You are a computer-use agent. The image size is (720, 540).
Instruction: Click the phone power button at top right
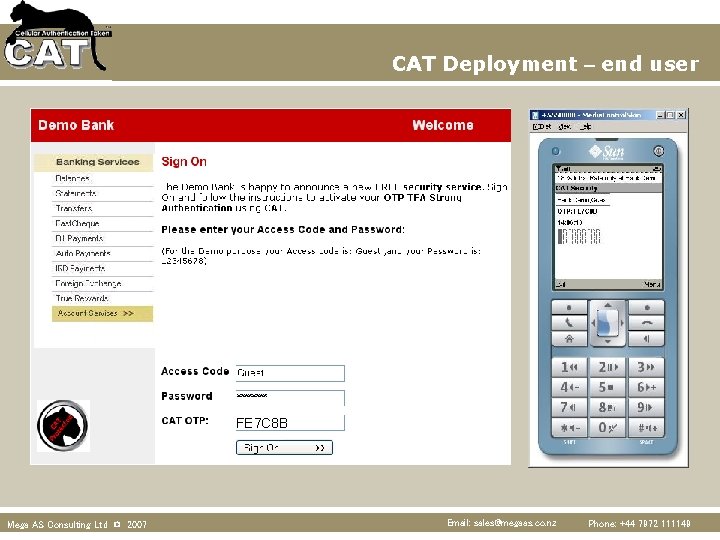tap(658, 151)
